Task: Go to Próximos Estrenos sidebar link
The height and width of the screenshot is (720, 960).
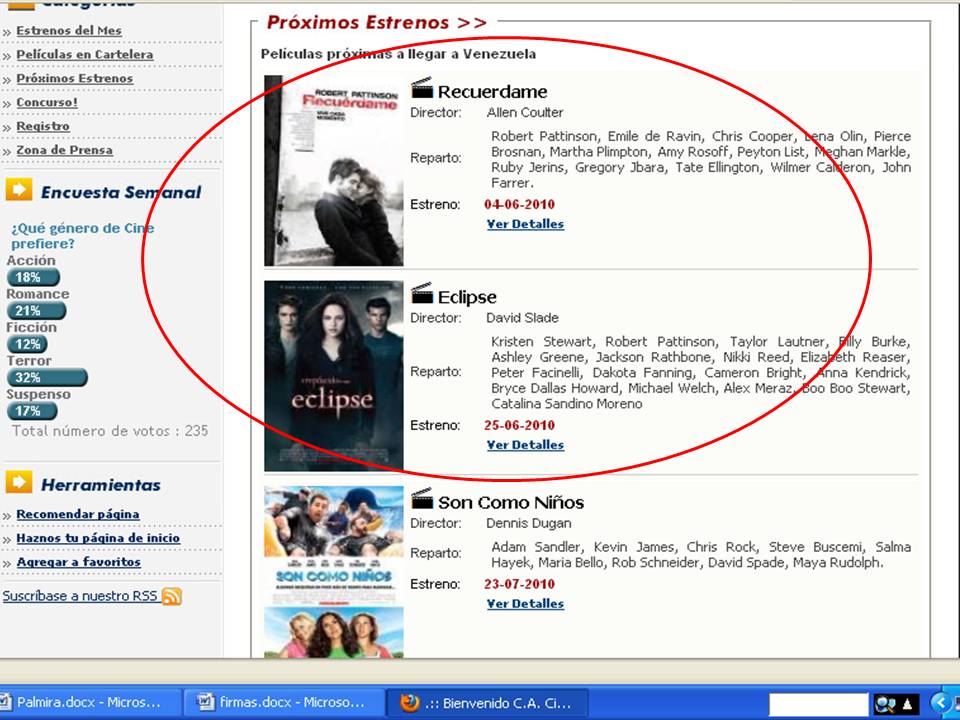Action: pos(74,78)
